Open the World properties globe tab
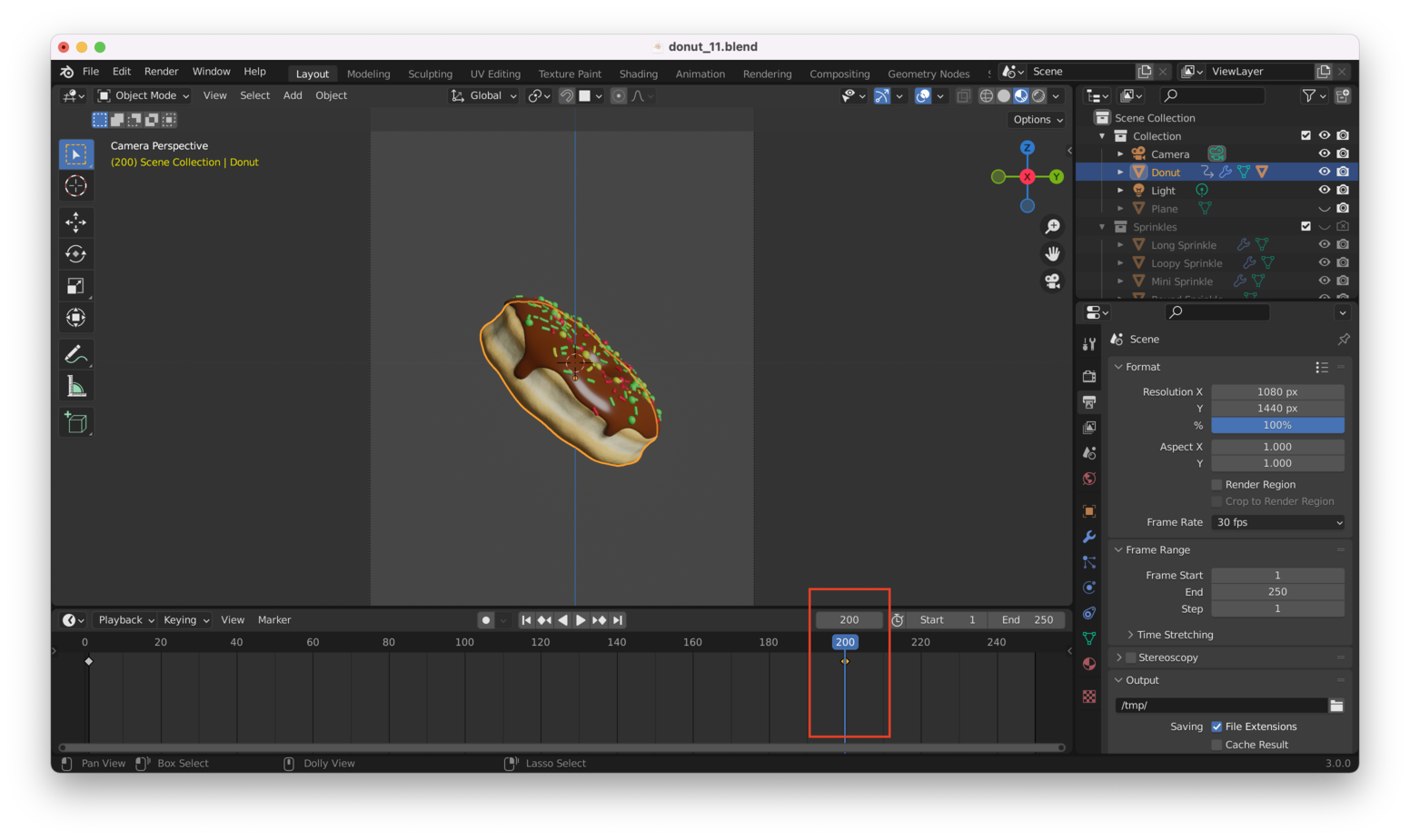This screenshot has width=1410, height=840. click(x=1088, y=478)
